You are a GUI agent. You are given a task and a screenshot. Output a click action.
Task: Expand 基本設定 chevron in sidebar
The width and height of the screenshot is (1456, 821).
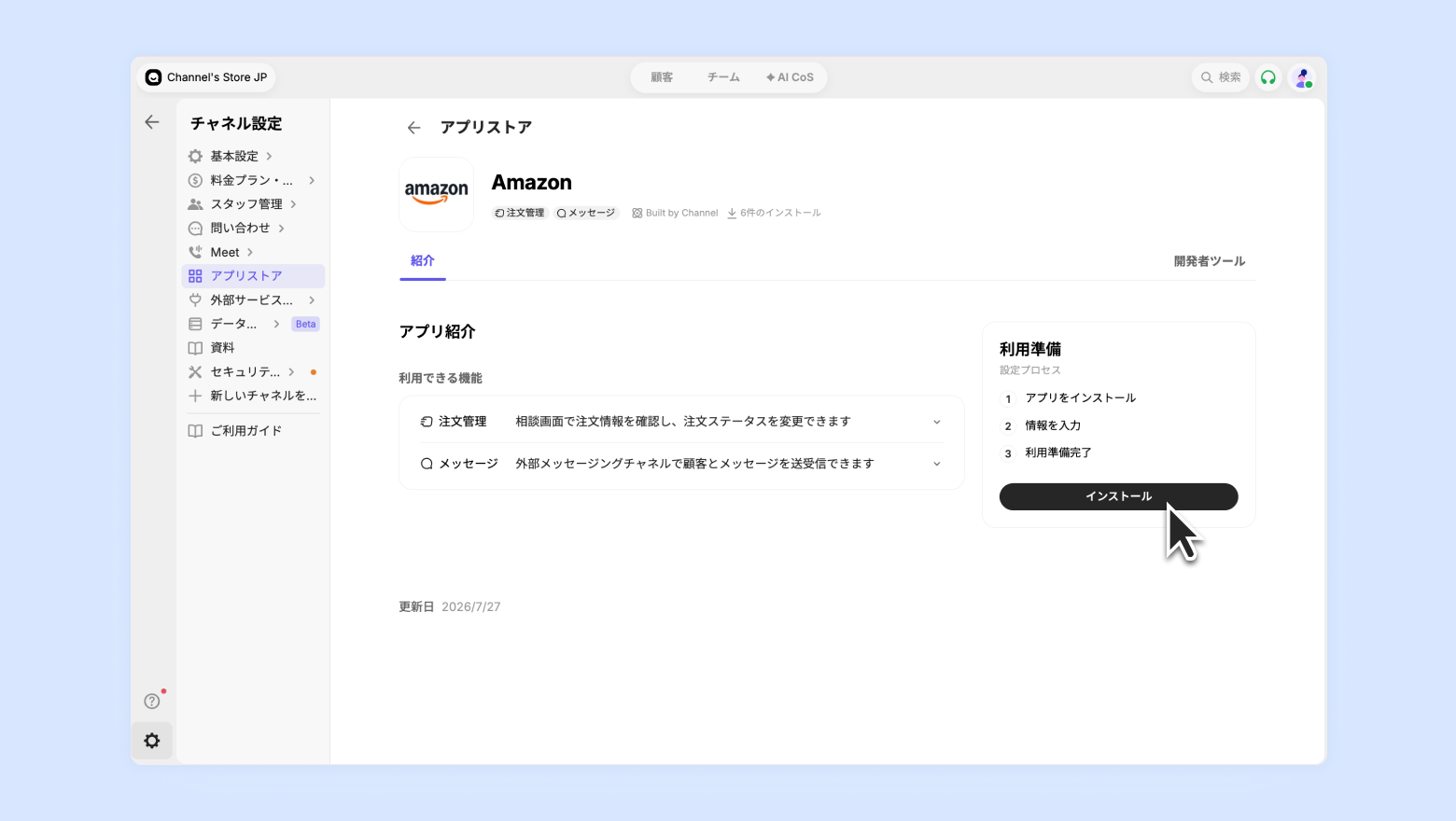[269, 156]
